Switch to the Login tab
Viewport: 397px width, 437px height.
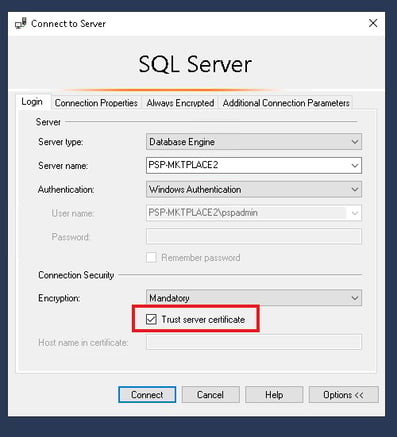coord(32,102)
